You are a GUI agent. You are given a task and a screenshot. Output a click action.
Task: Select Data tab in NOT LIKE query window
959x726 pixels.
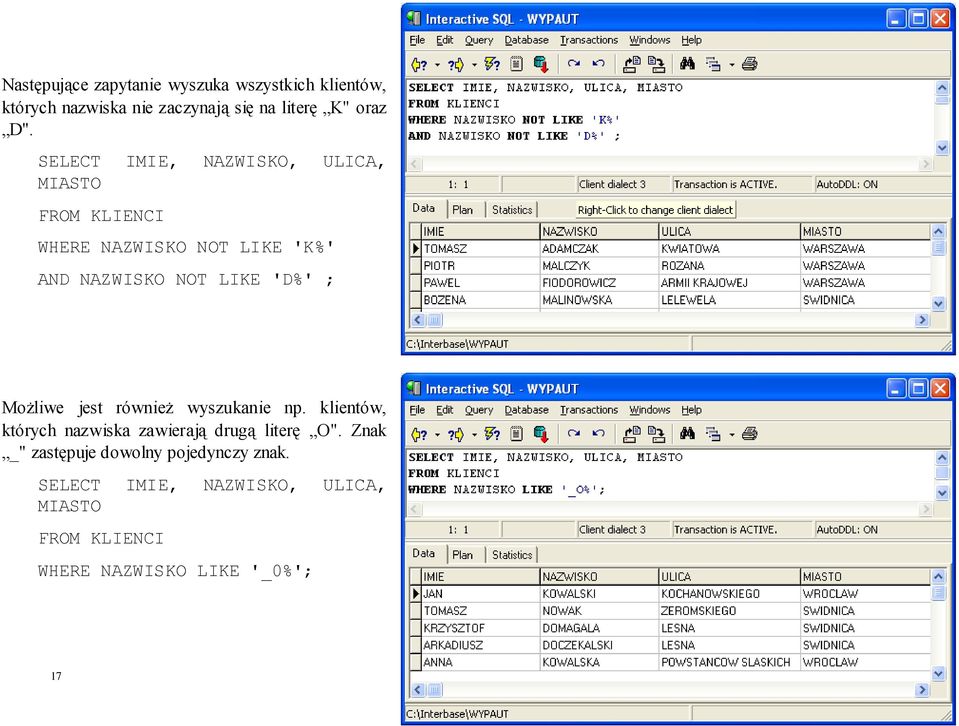pos(424,209)
